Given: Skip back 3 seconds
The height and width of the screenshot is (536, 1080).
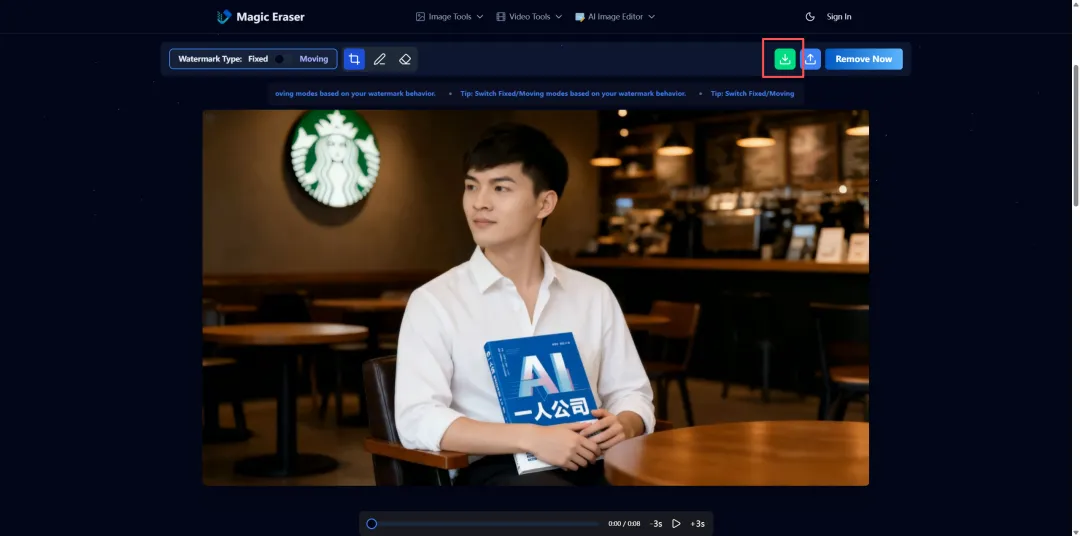Looking at the screenshot, I should click(x=656, y=524).
